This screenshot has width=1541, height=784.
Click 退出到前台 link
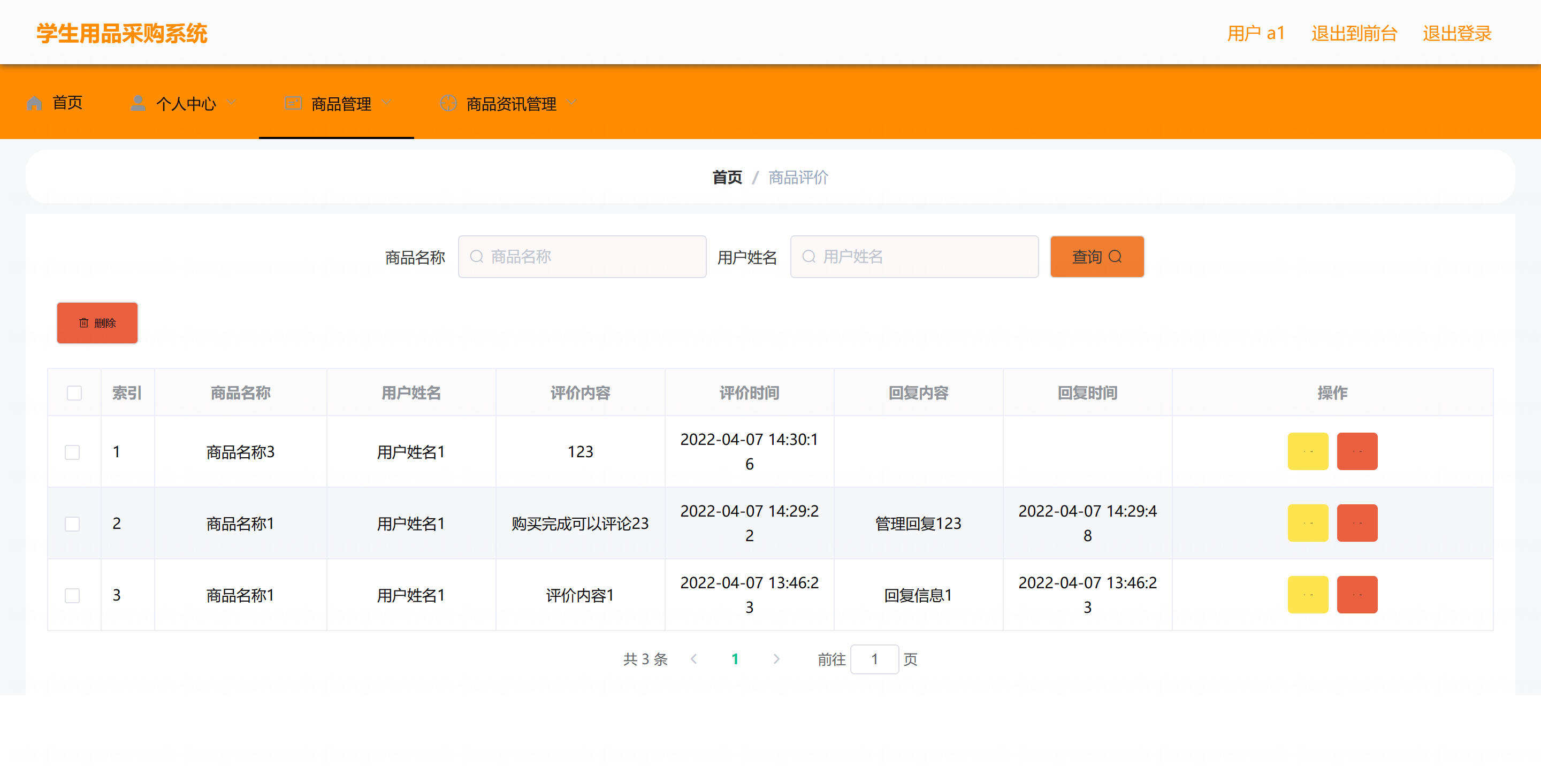point(1354,34)
